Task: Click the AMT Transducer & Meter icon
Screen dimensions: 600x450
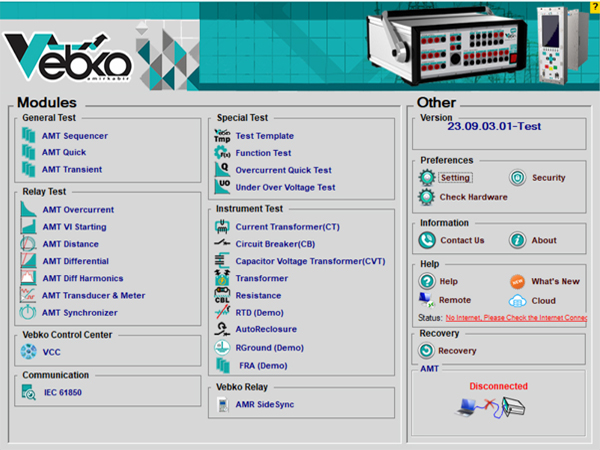Action: 28,295
